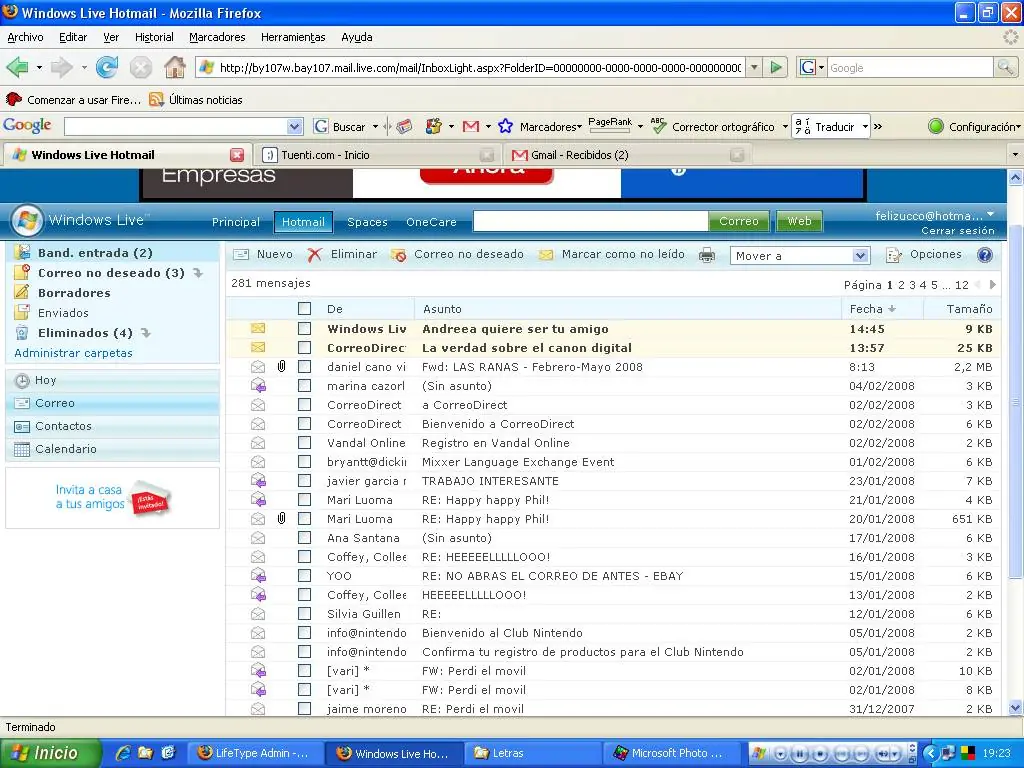Check the box for Vandal Online email
Screen dimensions: 1024x768
pyautogui.click(x=305, y=443)
